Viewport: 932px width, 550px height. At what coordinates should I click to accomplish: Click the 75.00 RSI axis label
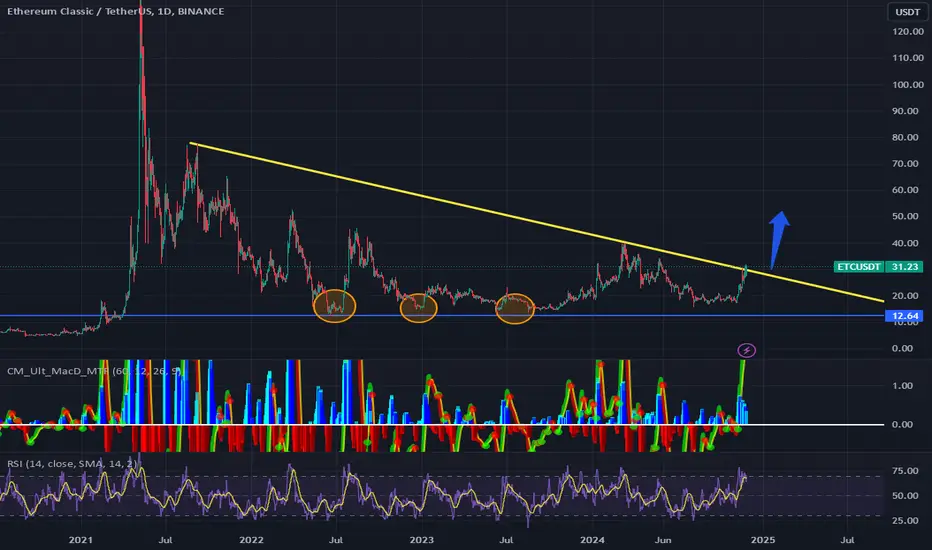coord(905,471)
